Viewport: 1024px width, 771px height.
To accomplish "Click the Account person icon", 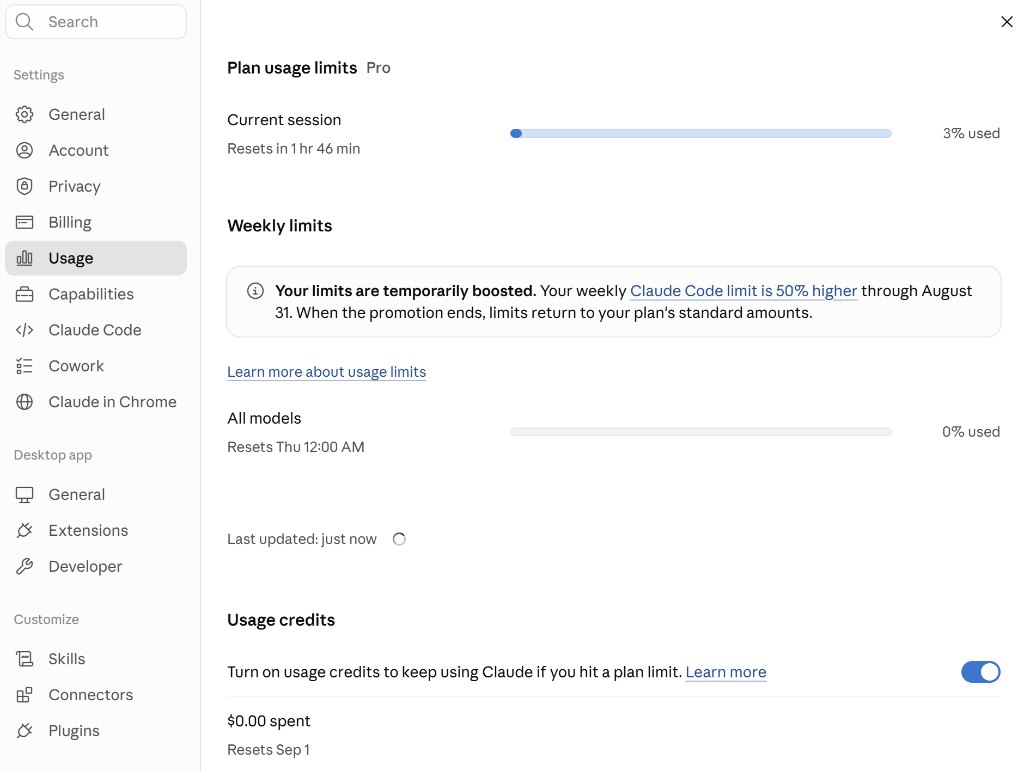I will pyautogui.click(x=24, y=150).
